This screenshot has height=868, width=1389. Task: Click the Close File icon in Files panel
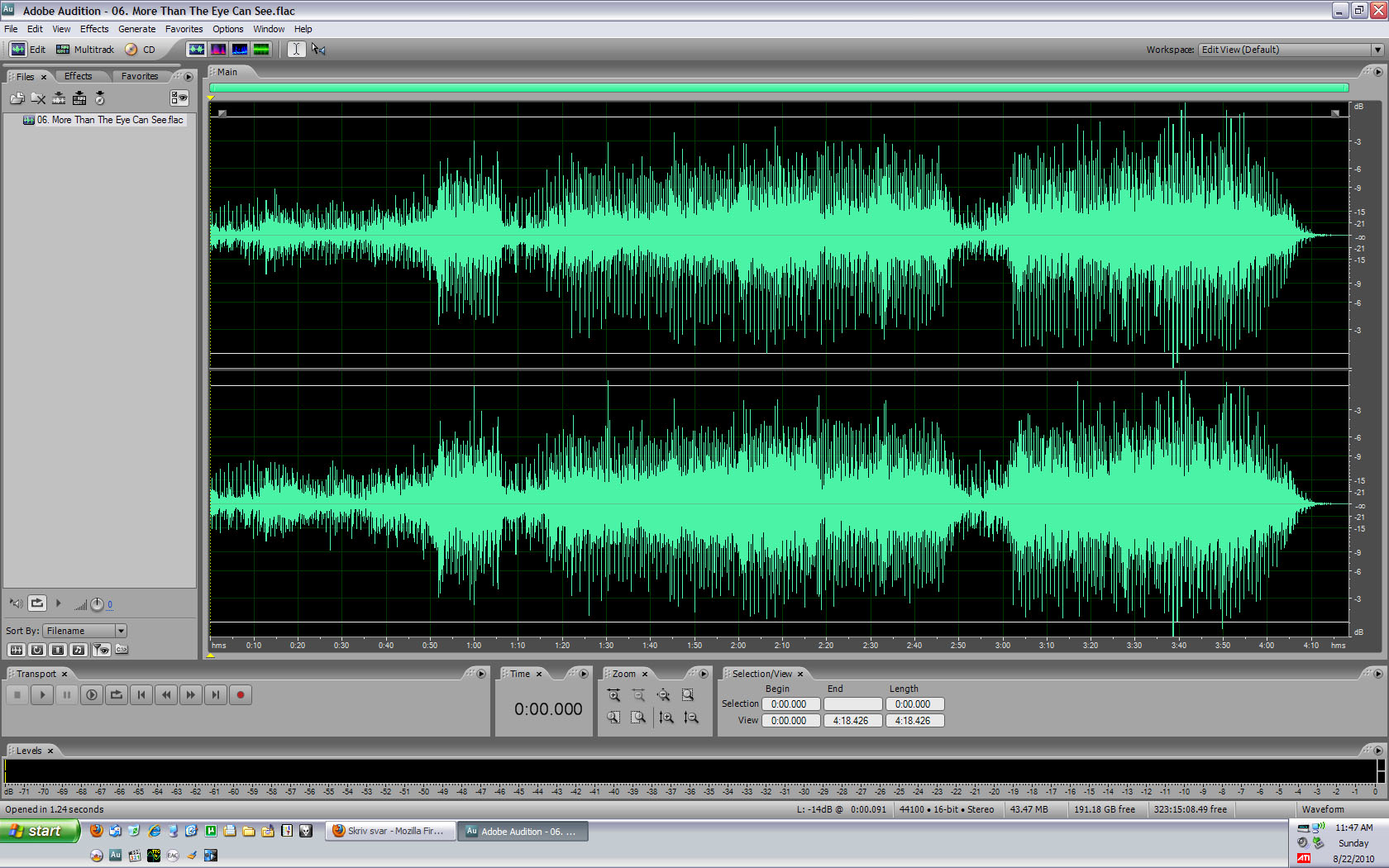pos(38,98)
